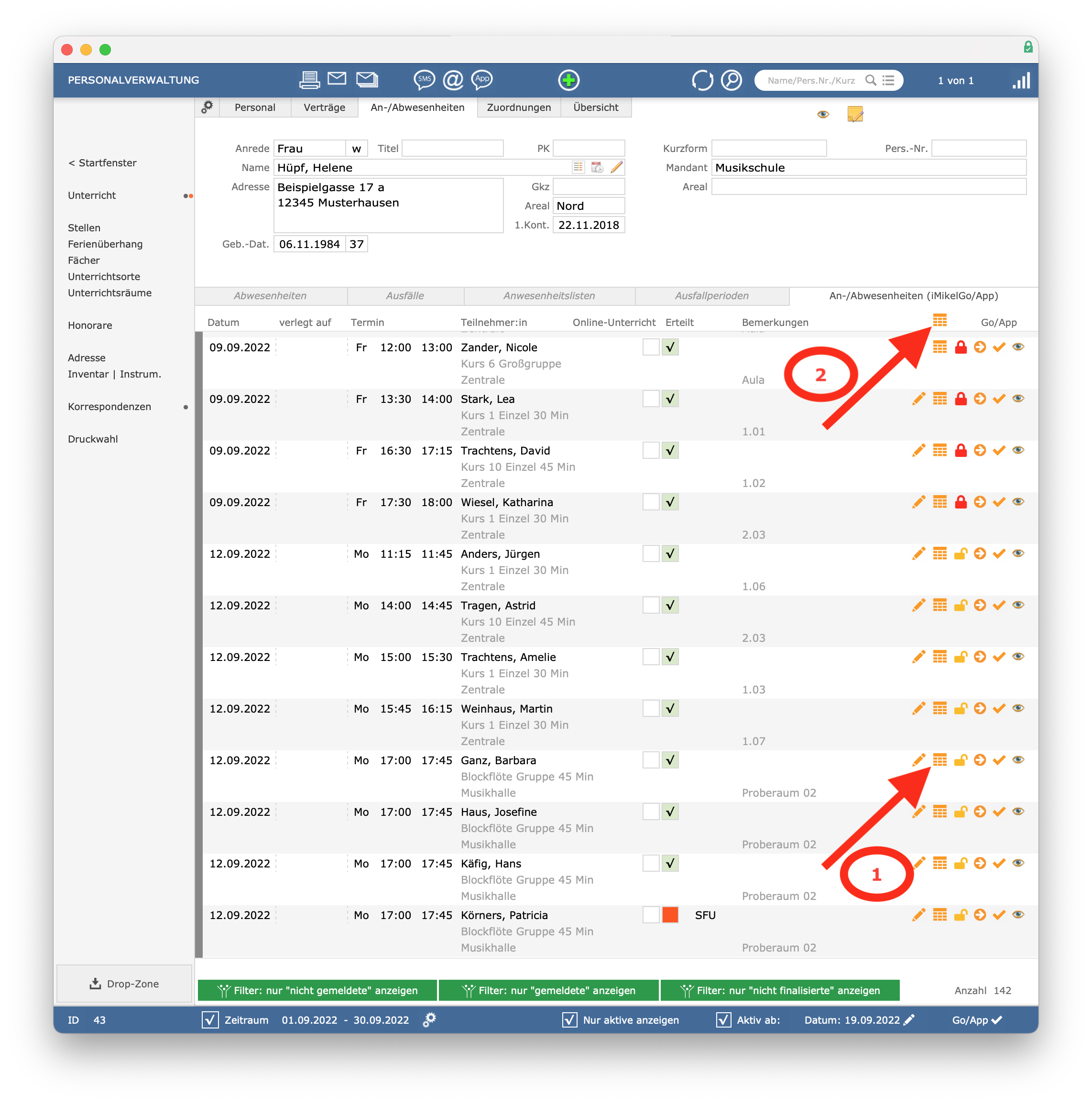This screenshot has width=1092, height=1104.
Task: Click the magnifier search icon in toolbar
Action: point(731,80)
